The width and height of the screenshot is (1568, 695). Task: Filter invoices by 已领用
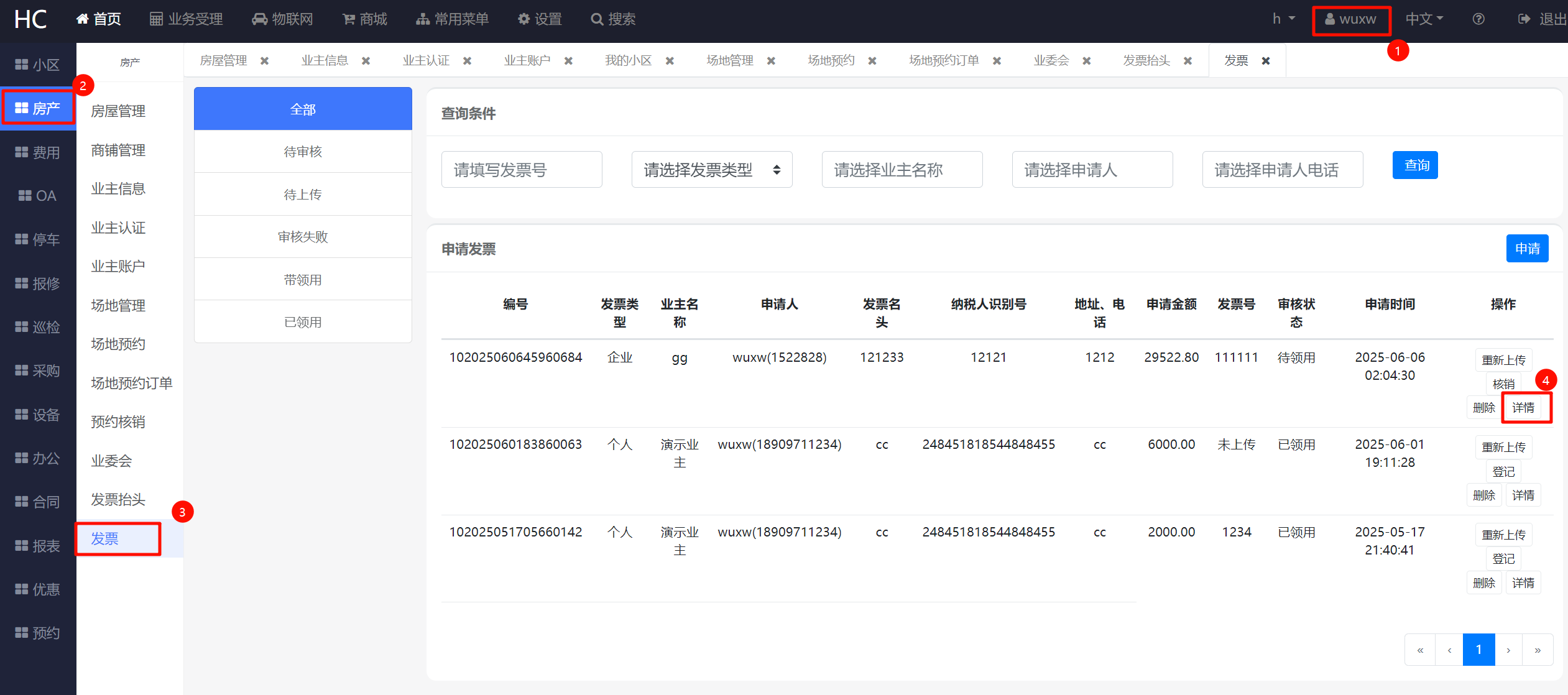[x=303, y=322]
